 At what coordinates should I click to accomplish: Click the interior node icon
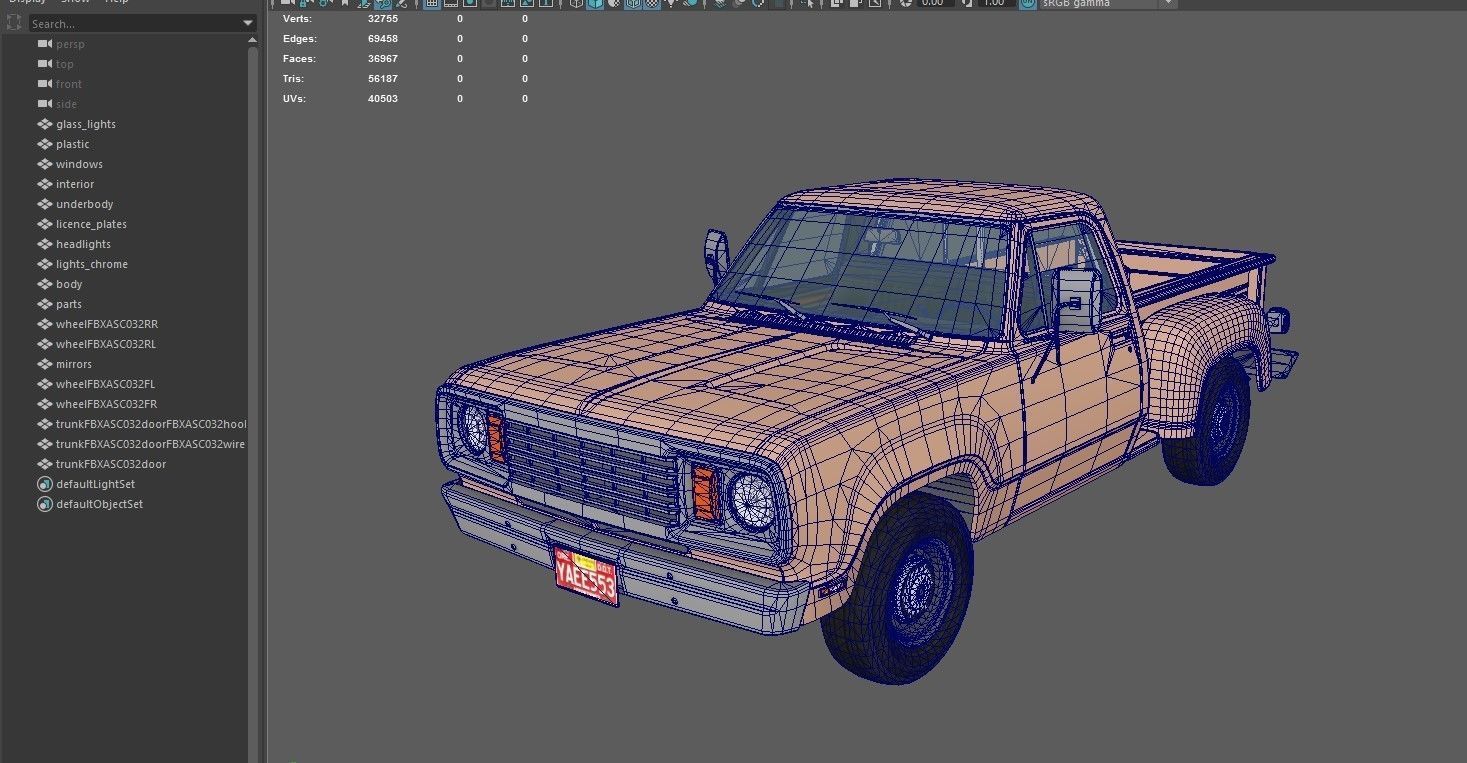click(x=44, y=184)
